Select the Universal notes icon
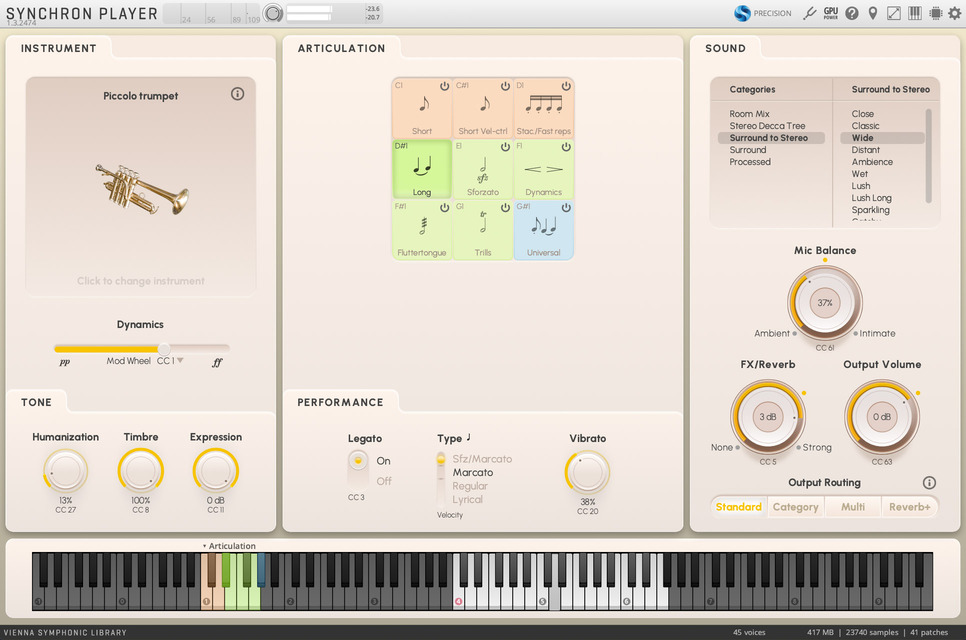This screenshot has height=640, width=966. point(543,226)
